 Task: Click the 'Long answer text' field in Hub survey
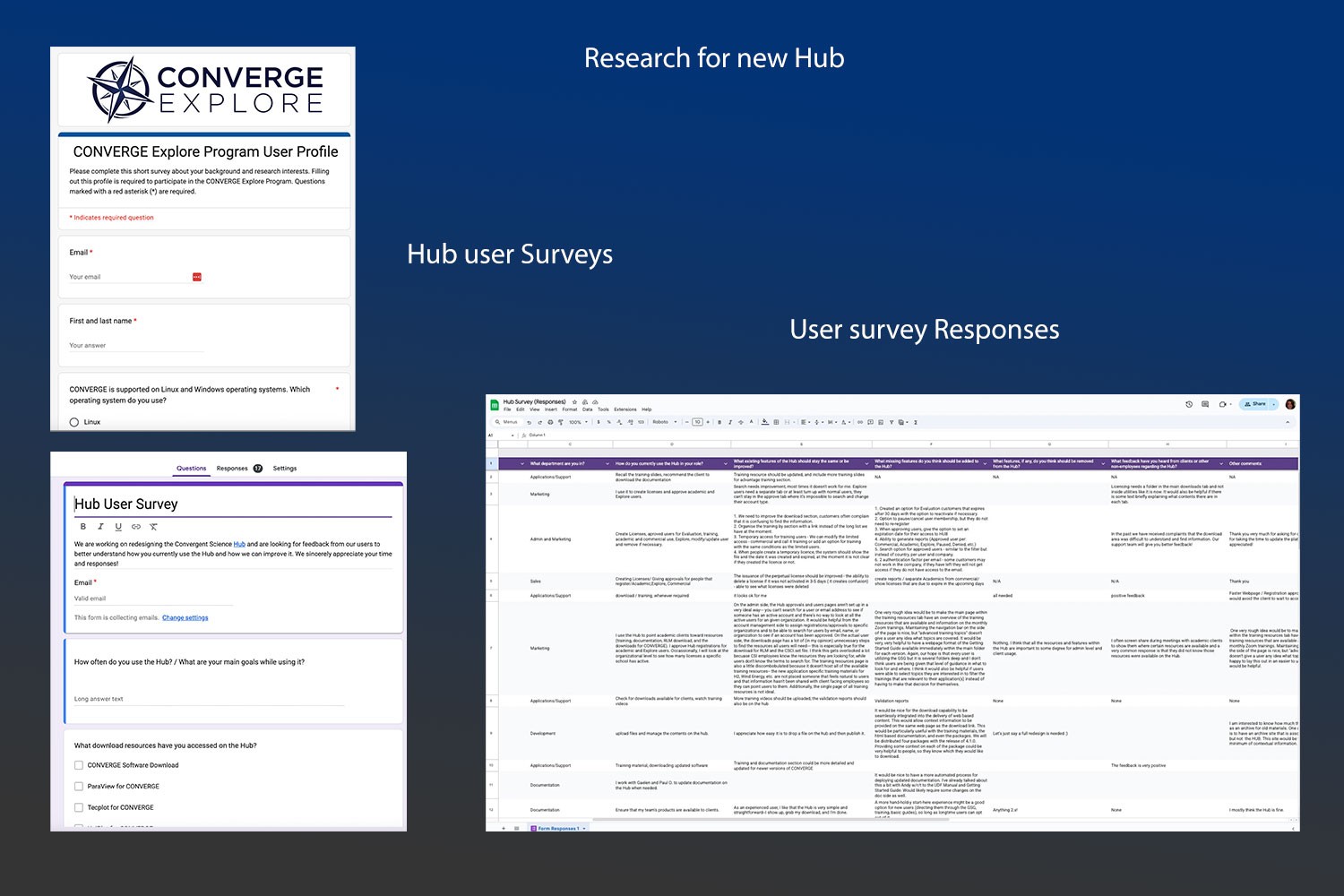click(x=209, y=699)
